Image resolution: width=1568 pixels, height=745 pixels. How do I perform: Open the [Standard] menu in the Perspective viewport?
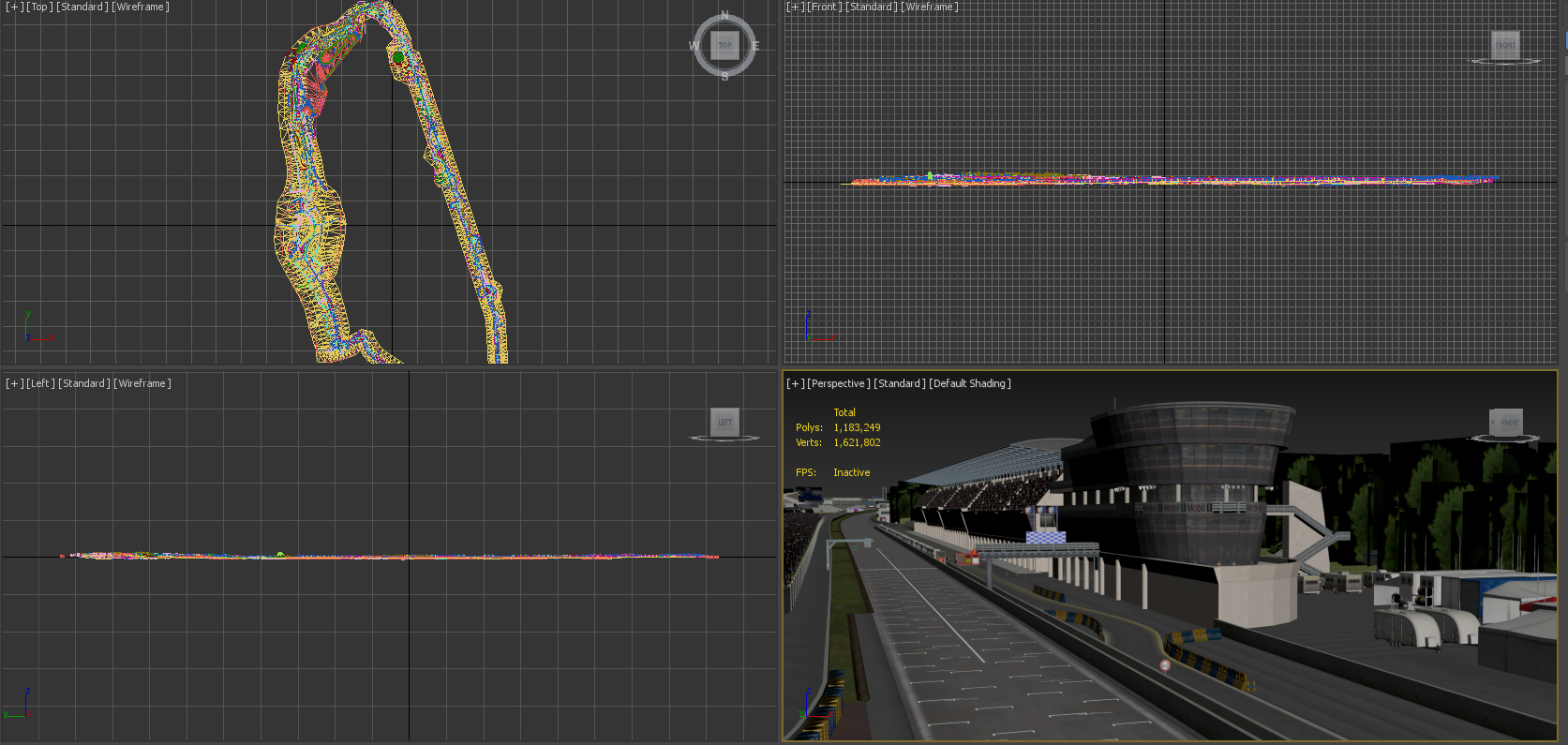pos(900,383)
